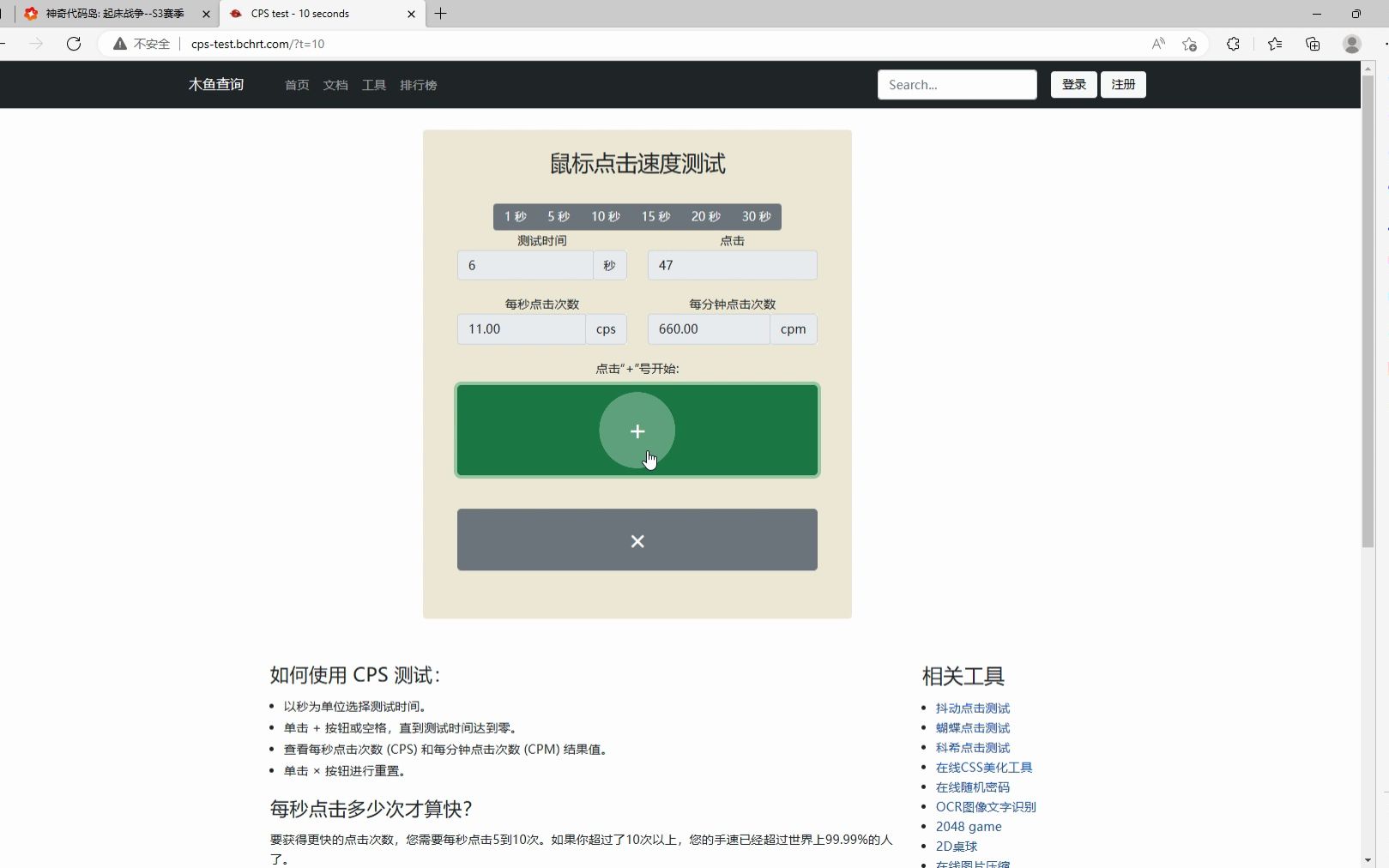Image resolution: width=1389 pixels, height=868 pixels.
Task: Click the 点击 count field showing 47
Action: (732, 265)
